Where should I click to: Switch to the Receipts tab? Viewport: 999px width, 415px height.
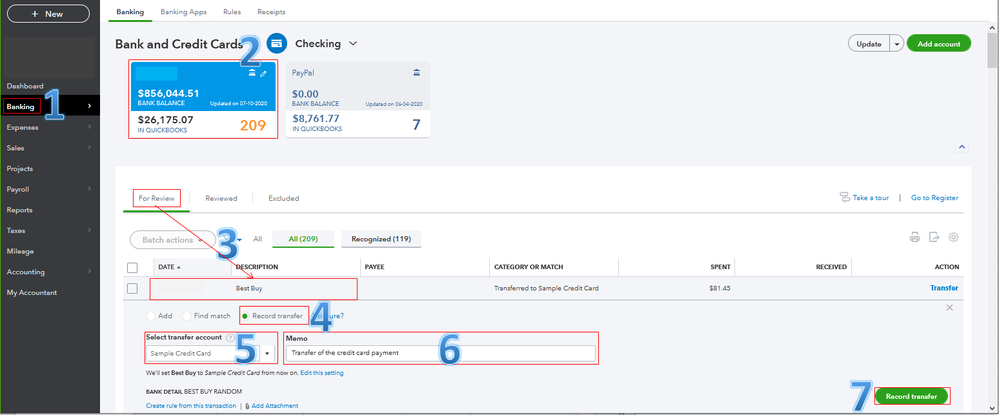point(271,12)
